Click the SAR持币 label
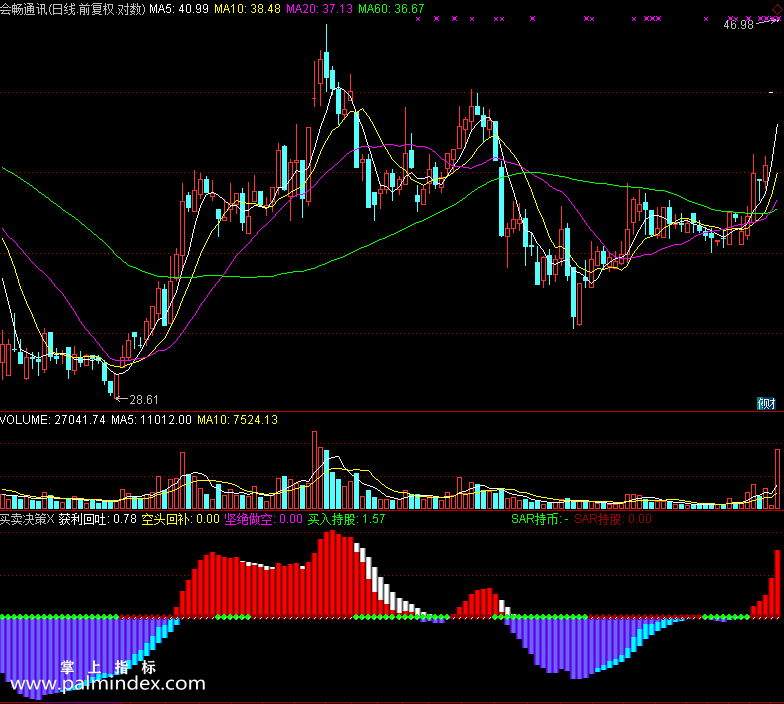The image size is (784, 704). [540, 519]
